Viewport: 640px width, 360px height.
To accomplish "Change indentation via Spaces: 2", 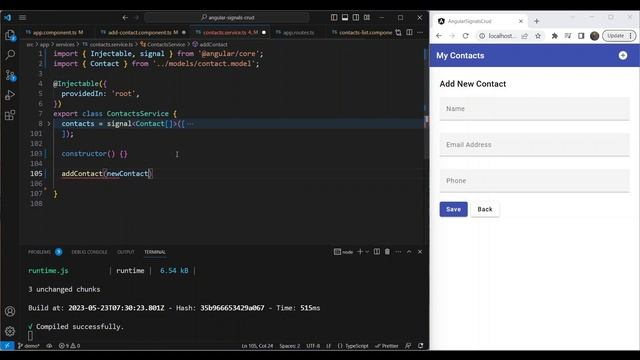I will [289, 346].
